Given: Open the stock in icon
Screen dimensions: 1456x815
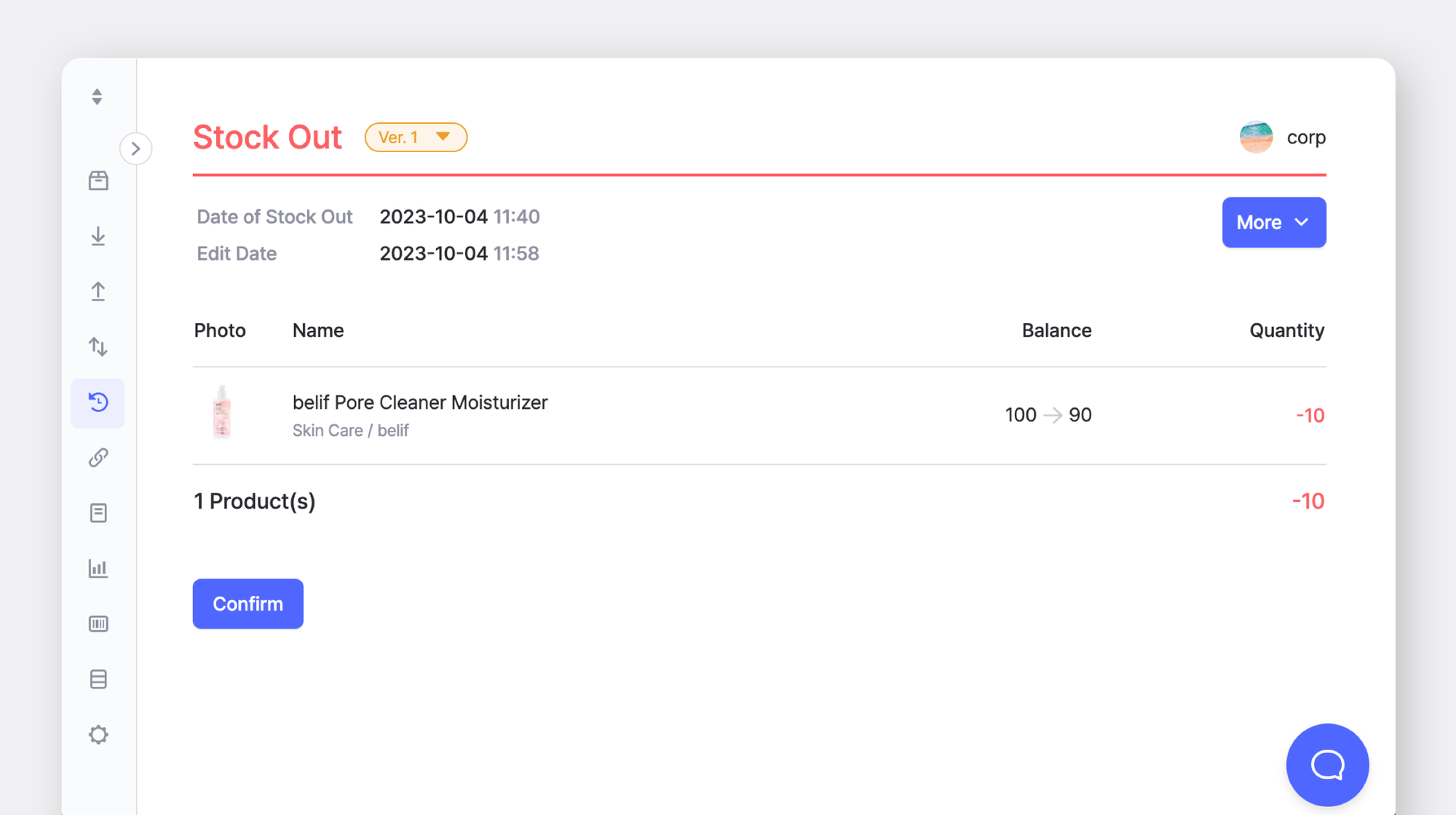Looking at the screenshot, I should [x=97, y=236].
